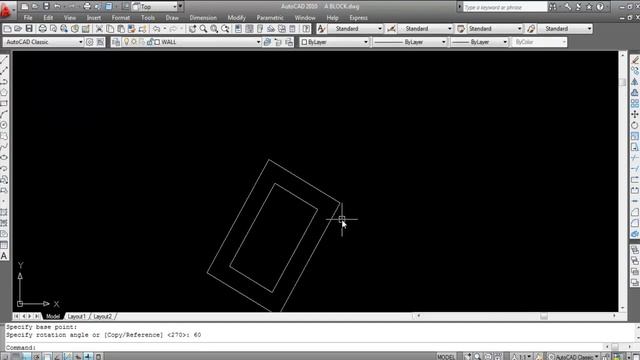Click the New drawing icon in standard toolbar
This screenshot has height=360, width=640.
point(7,29)
